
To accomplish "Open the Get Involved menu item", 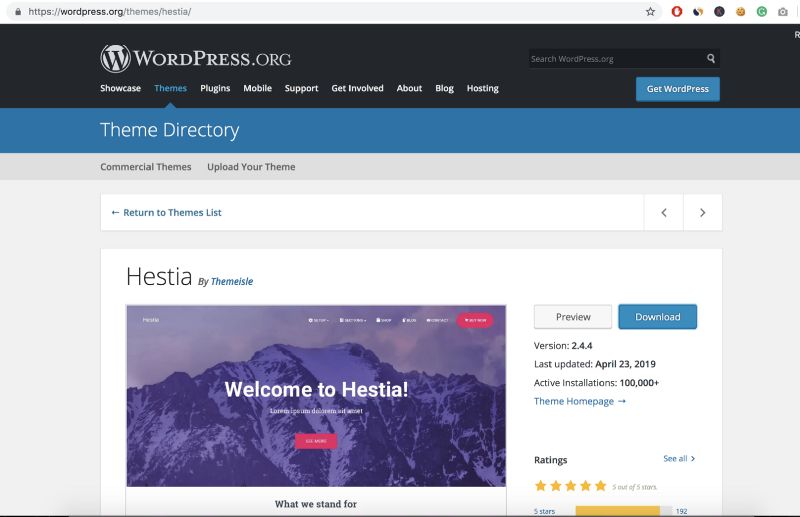I will click(x=357, y=88).
